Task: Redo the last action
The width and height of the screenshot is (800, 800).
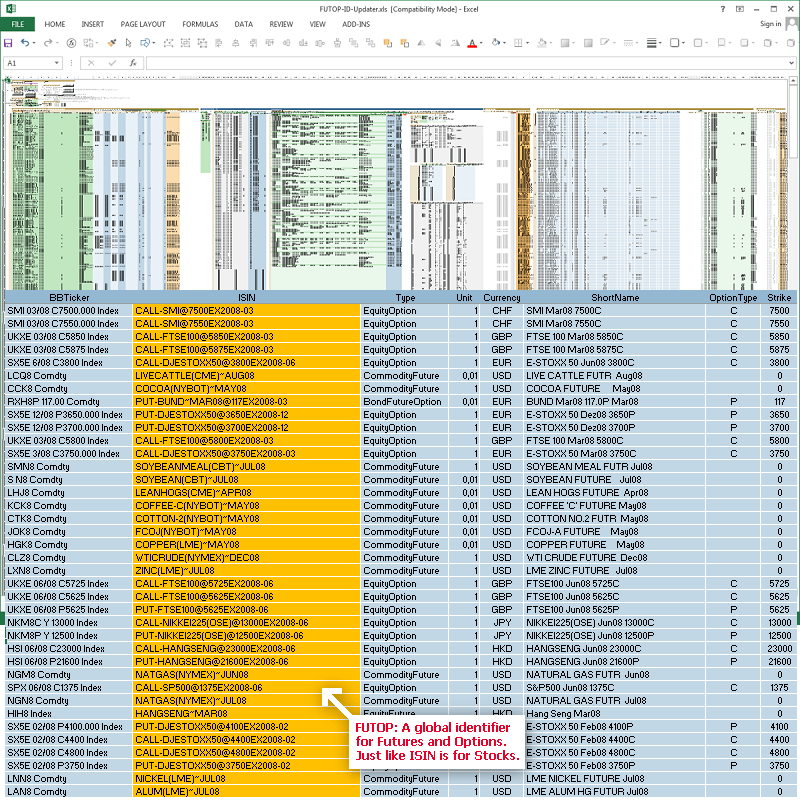Action: coord(47,42)
